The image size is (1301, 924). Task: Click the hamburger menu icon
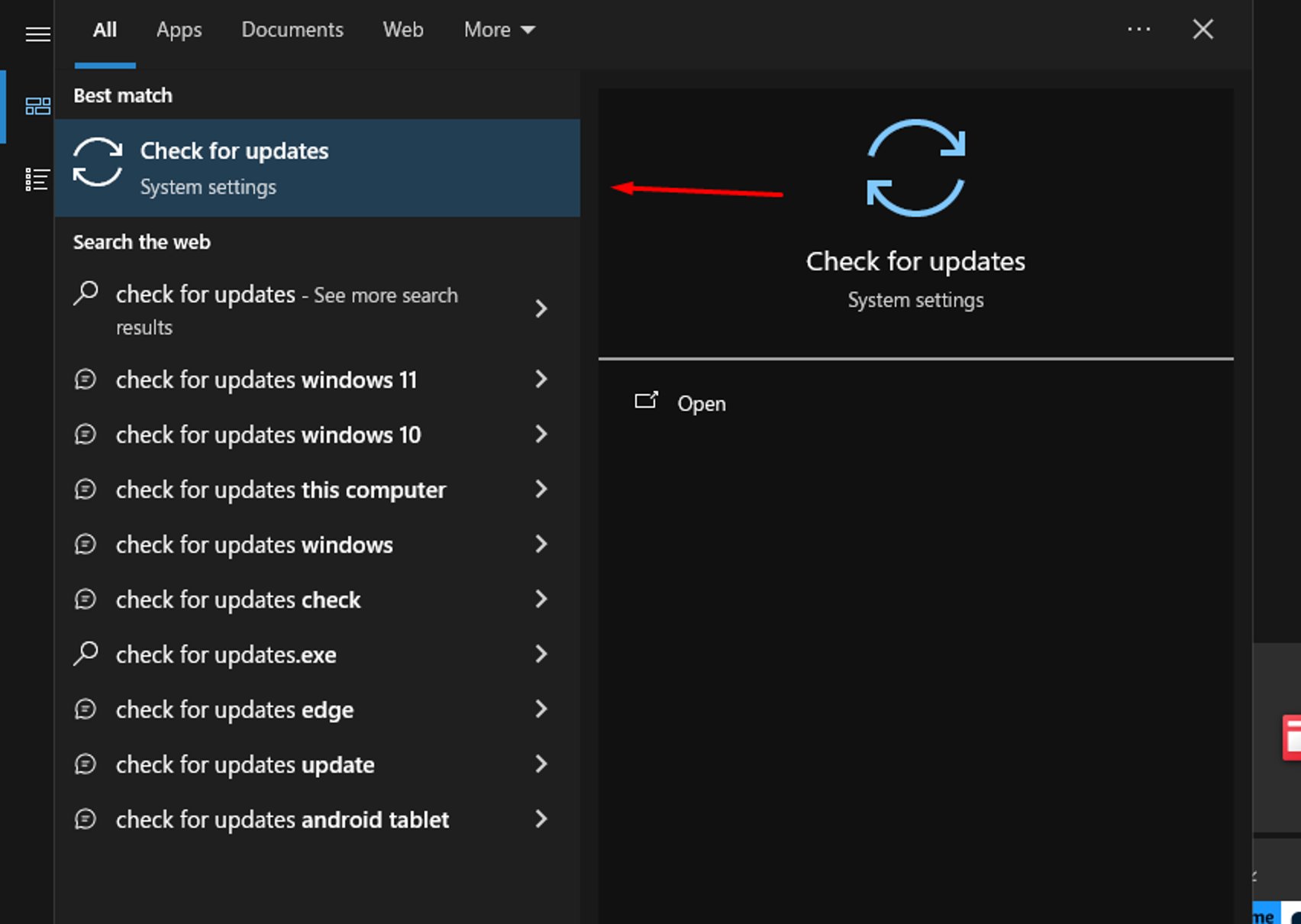coord(37,34)
